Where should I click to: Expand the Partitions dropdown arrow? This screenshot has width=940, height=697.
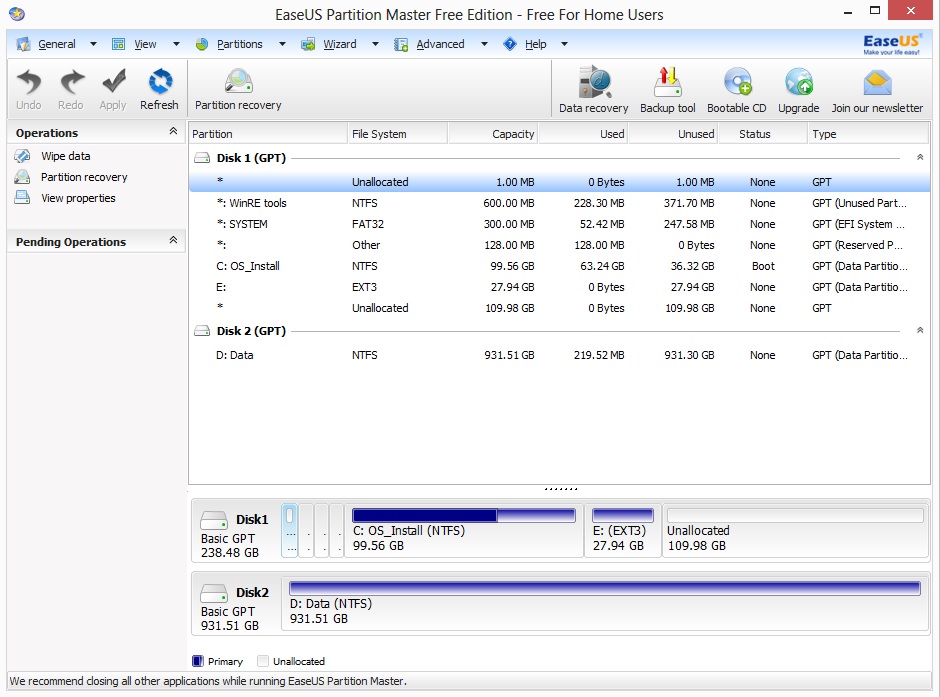[282, 44]
